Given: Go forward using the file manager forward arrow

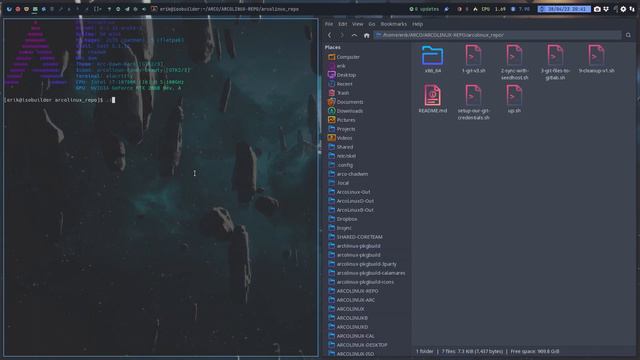Looking at the screenshot, I should tap(342, 35).
